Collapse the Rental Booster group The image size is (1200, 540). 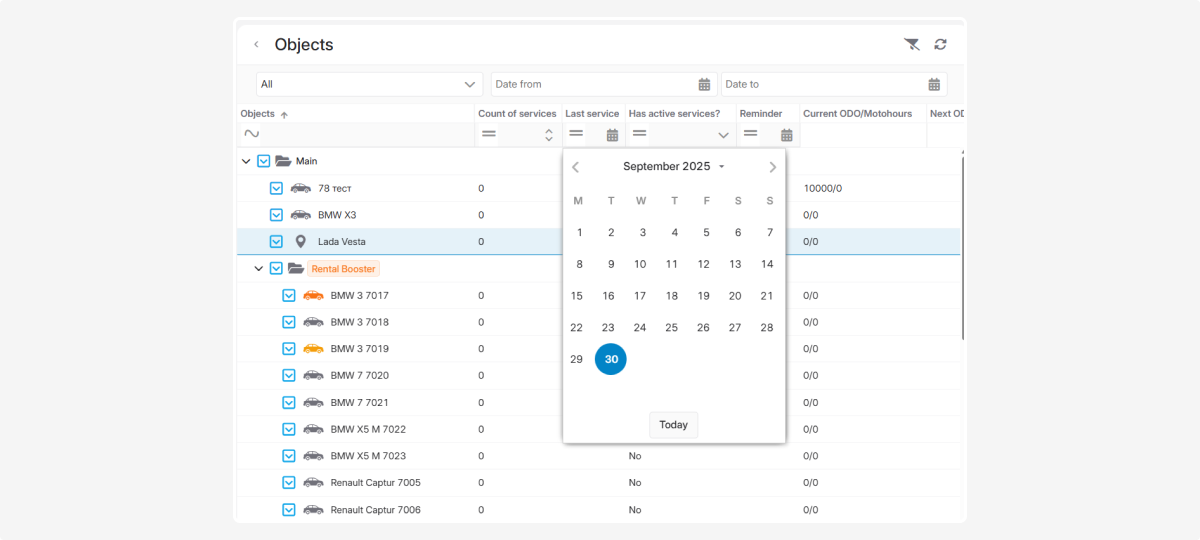pos(259,269)
